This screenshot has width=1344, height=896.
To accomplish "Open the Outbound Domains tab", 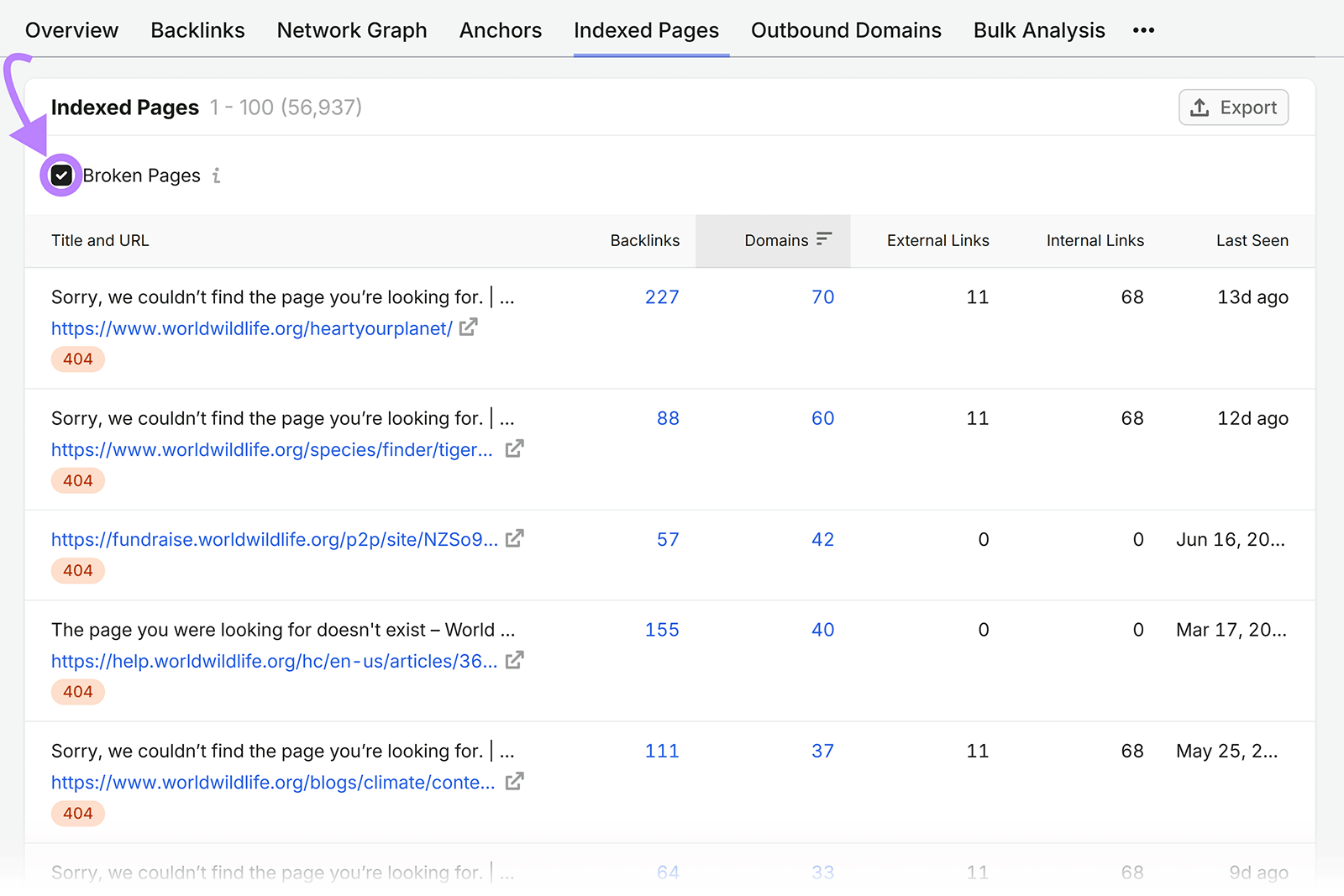I will (847, 30).
